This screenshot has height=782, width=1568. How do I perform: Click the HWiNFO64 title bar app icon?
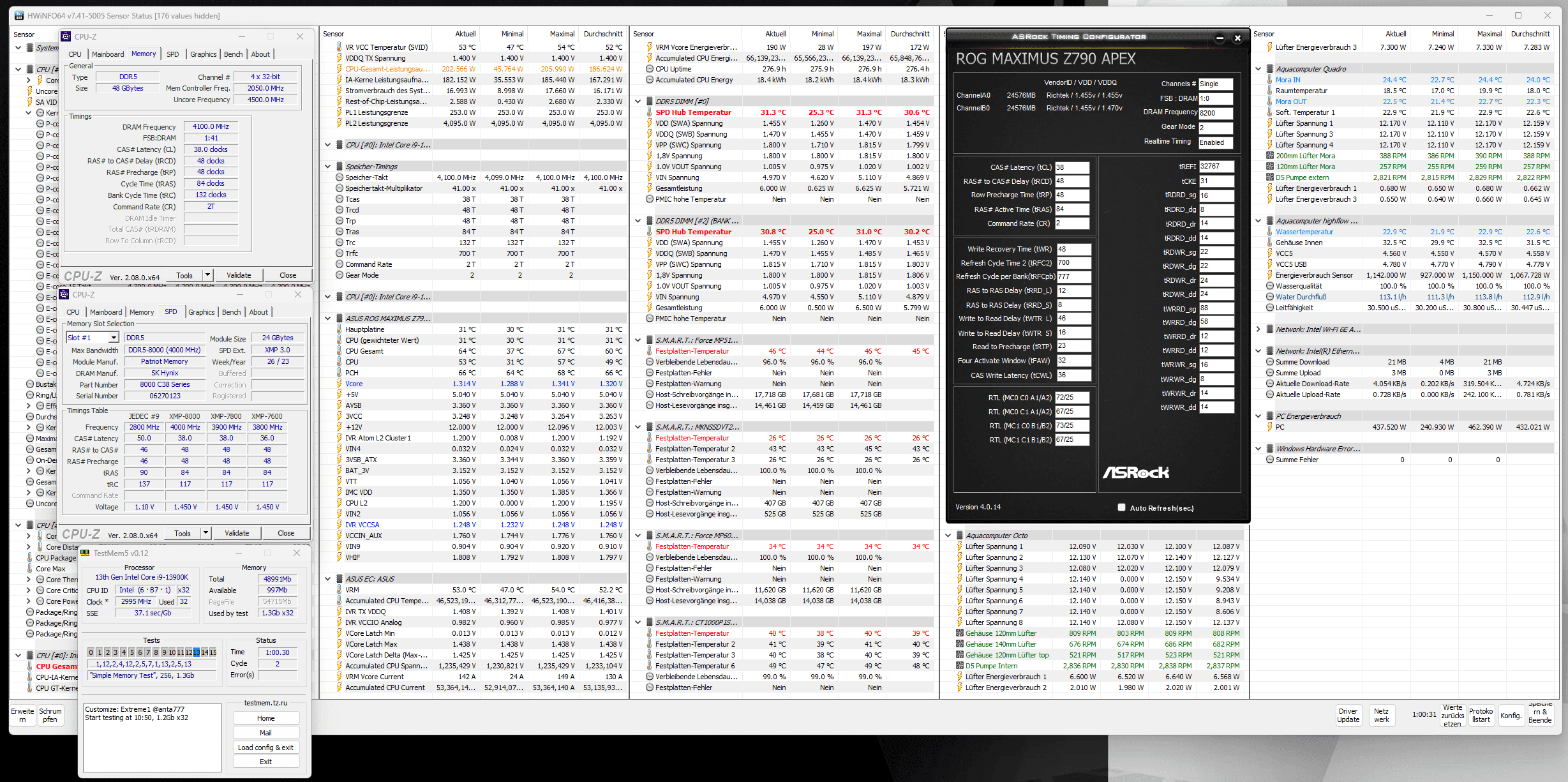click(x=19, y=15)
